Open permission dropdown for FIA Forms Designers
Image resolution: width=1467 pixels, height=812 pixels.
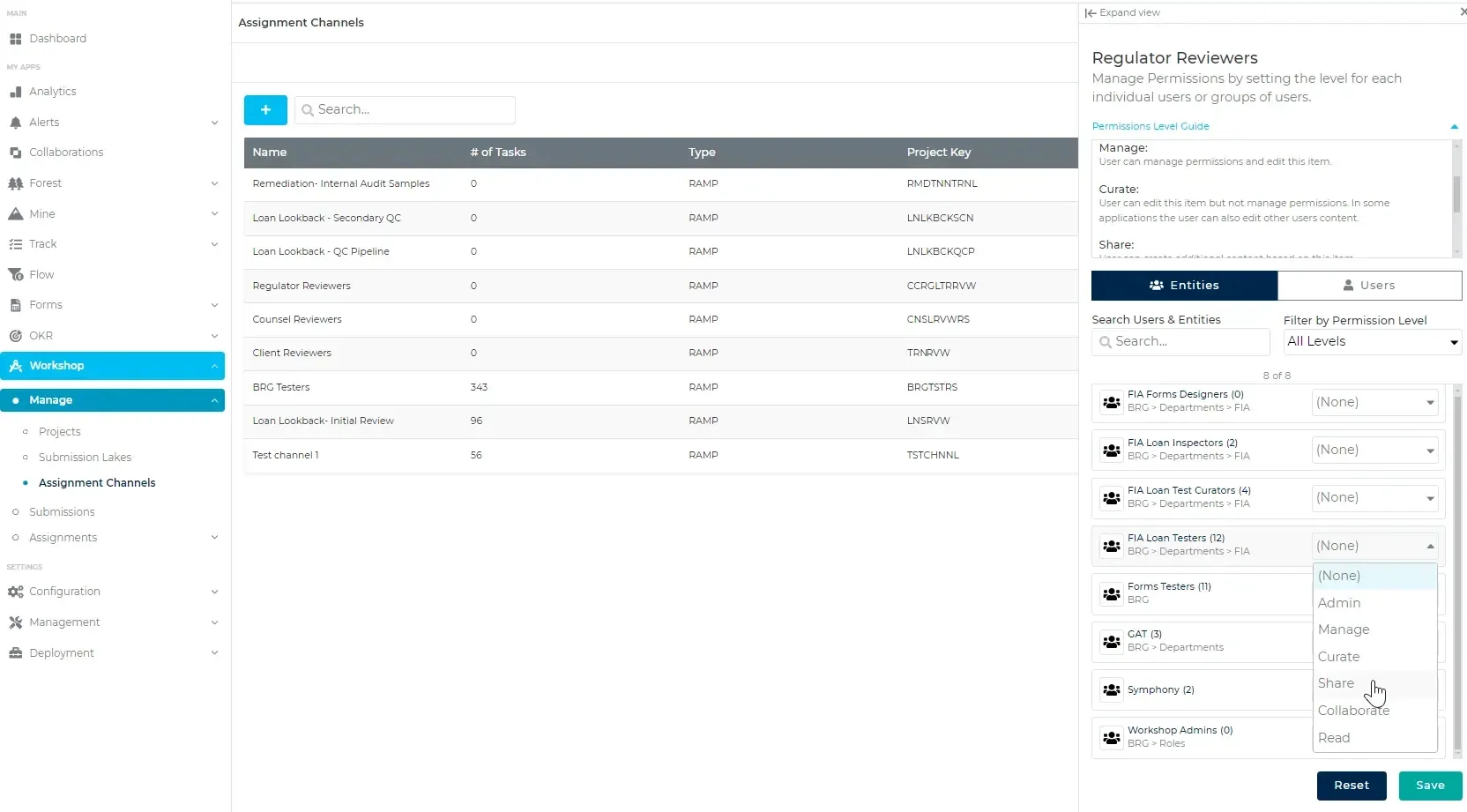(x=1375, y=402)
